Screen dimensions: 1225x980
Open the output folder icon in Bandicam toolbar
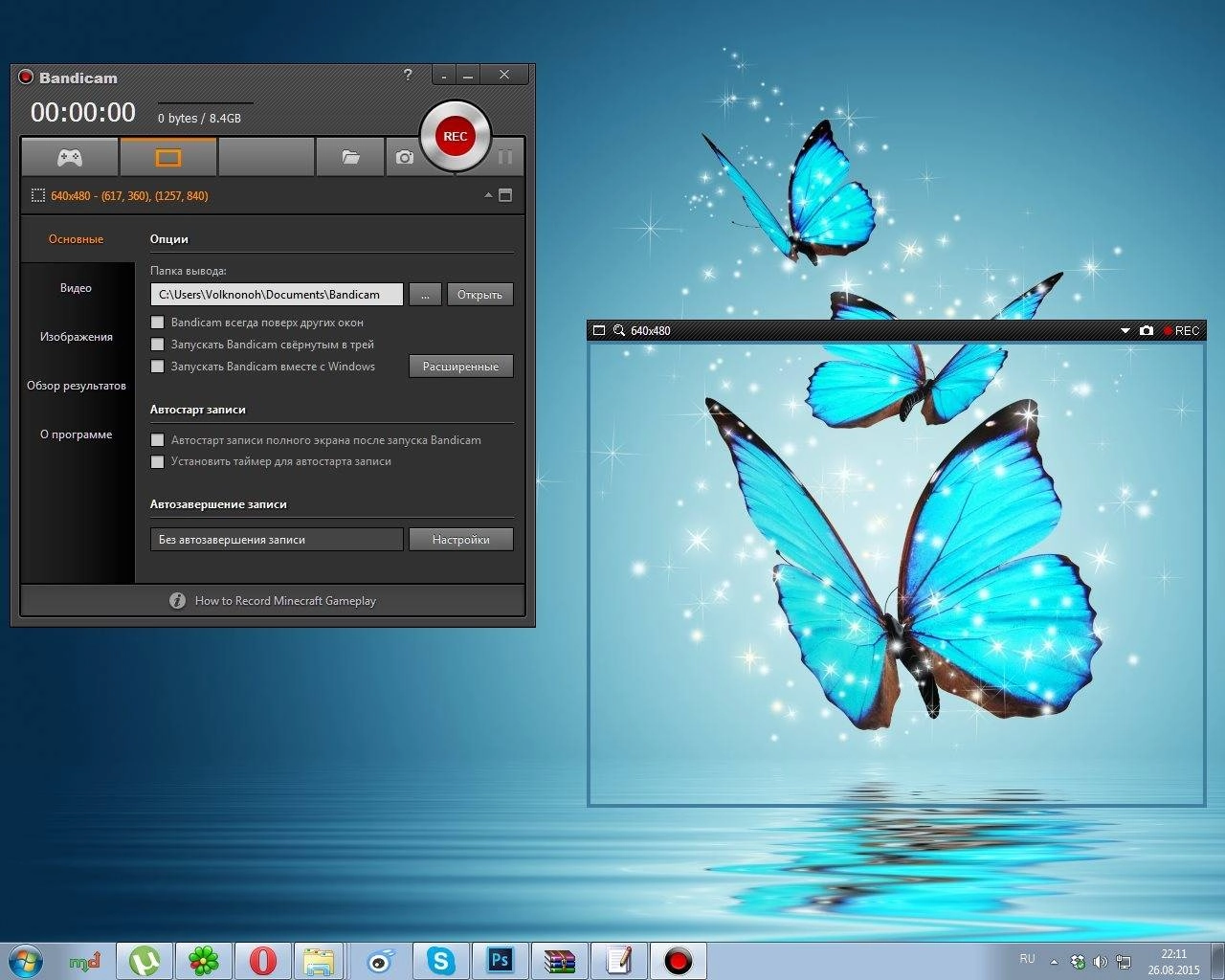tap(350, 157)
